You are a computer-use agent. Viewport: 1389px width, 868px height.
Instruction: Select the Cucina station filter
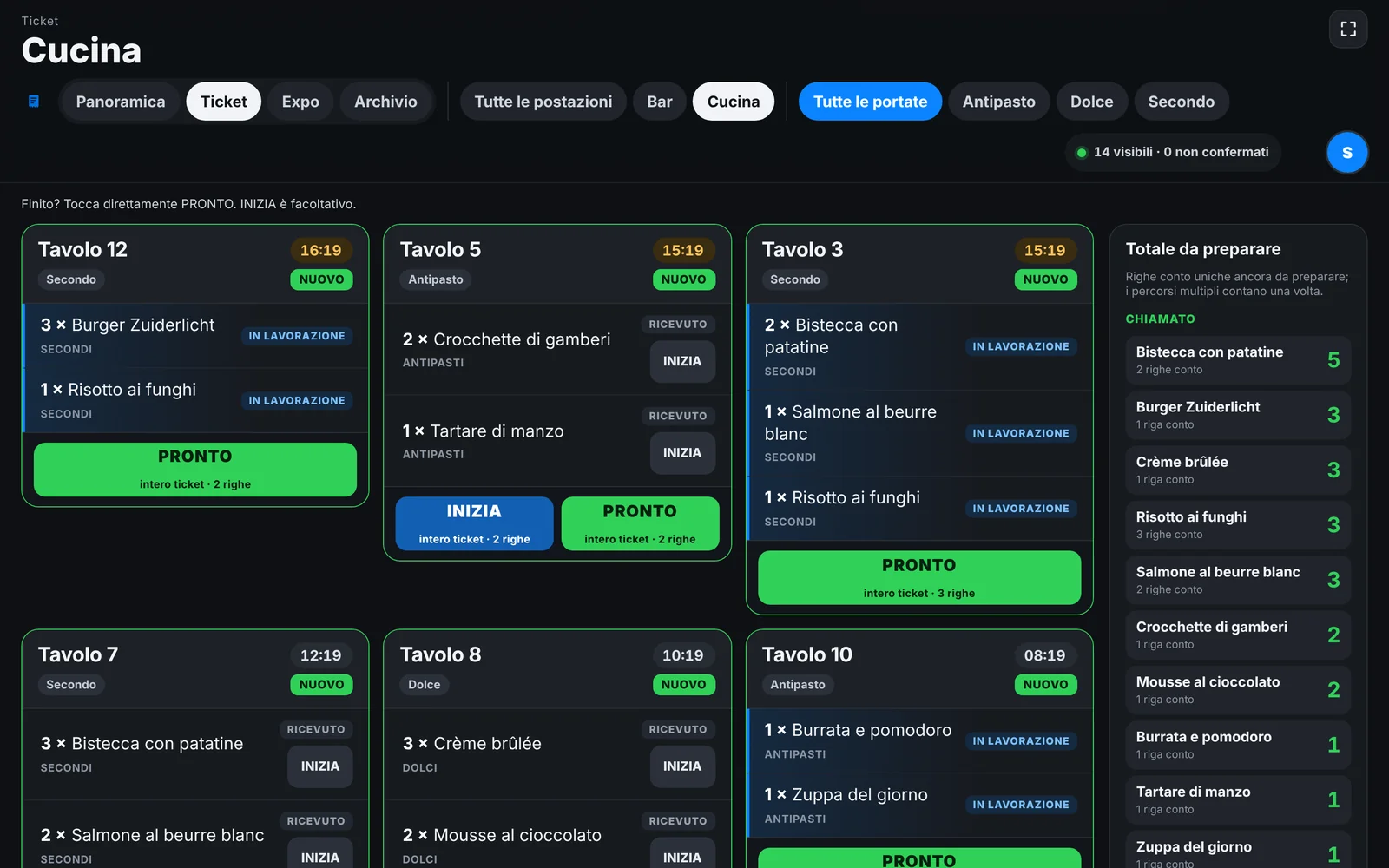click(x=734, y=102)
